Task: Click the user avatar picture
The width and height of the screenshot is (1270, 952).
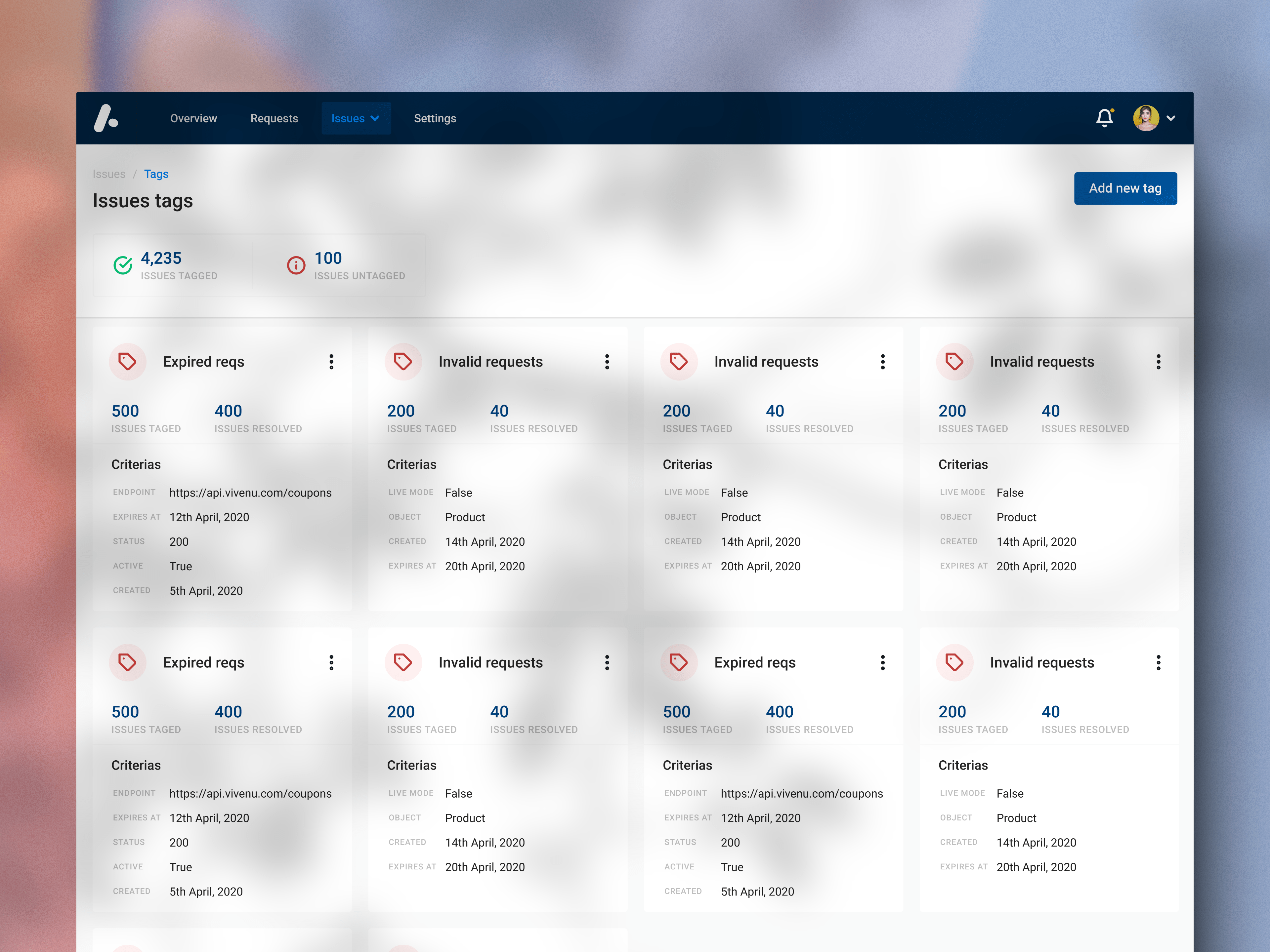Action: pos(1145,118)
